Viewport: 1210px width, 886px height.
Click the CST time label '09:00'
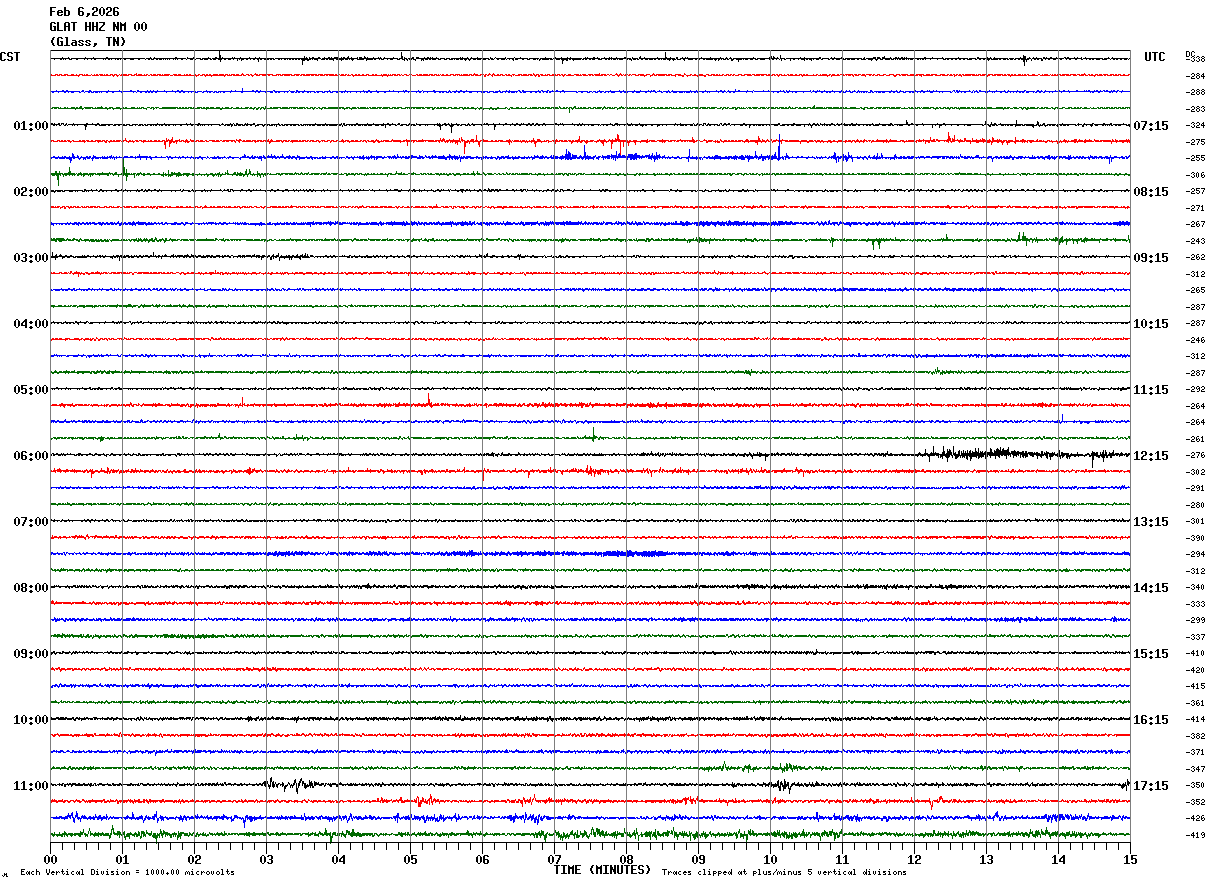(31, 654)
